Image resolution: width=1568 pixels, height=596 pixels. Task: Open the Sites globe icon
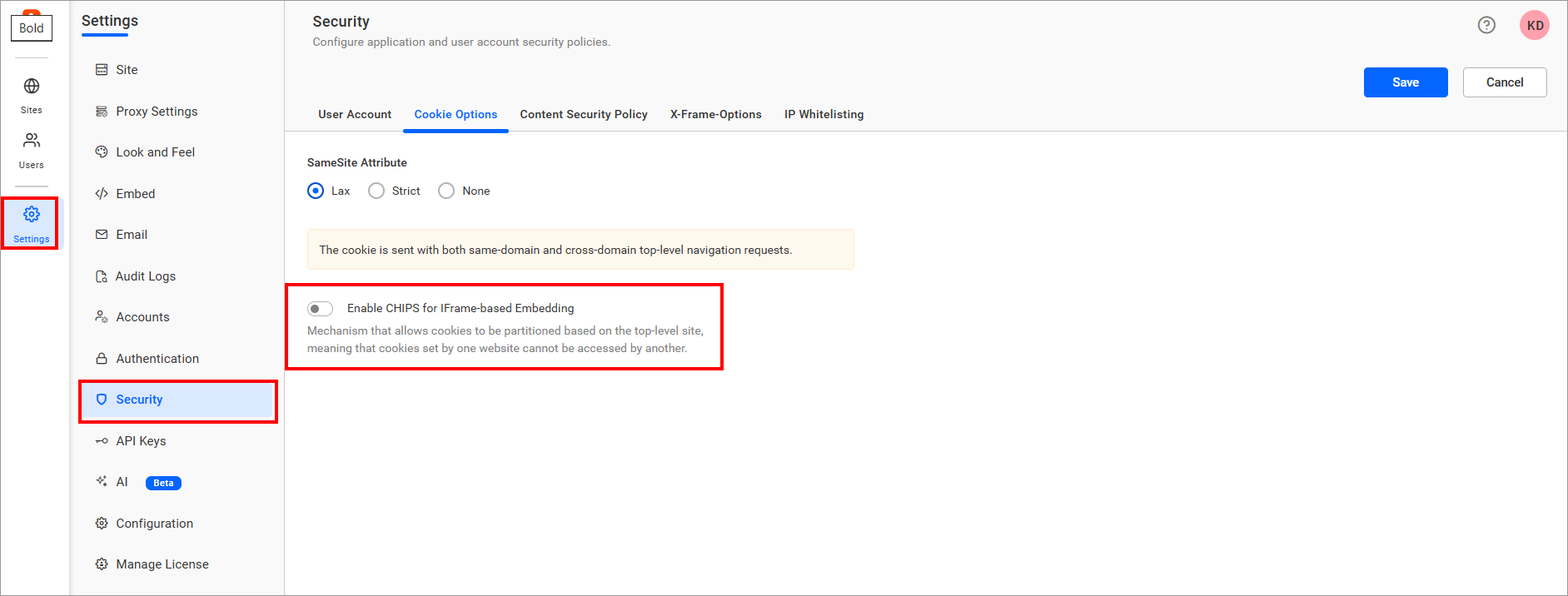click(32, 87)
